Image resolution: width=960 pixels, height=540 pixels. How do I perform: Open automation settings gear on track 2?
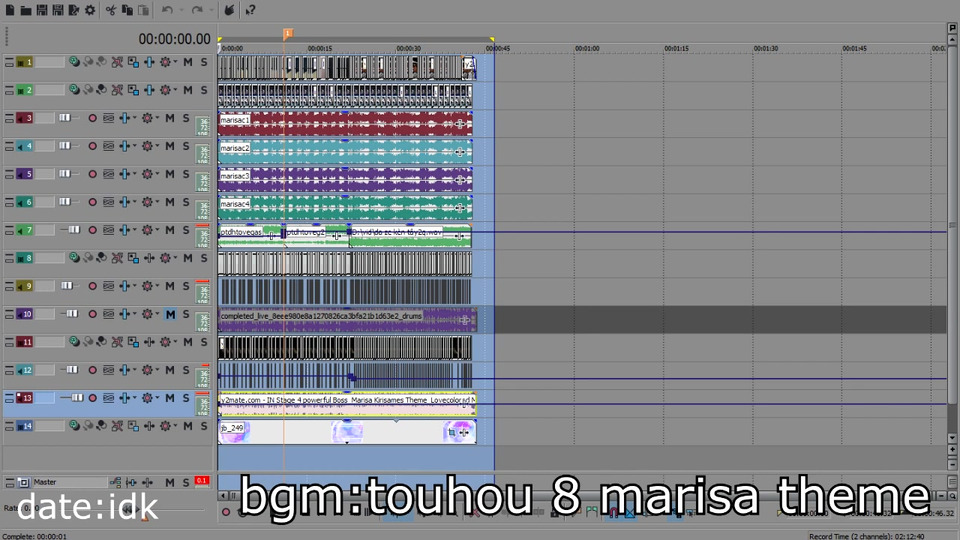165,90
